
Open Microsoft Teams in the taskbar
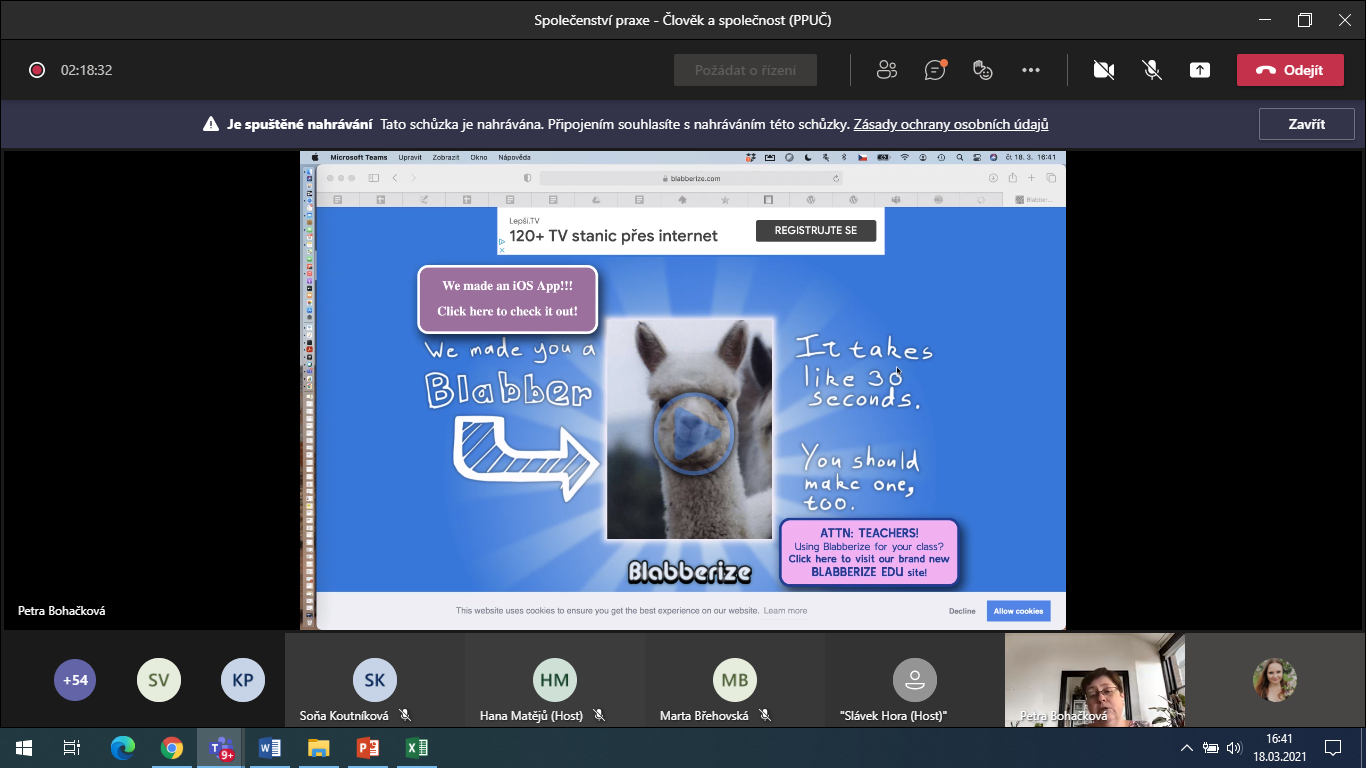click(x=220, y=748)
